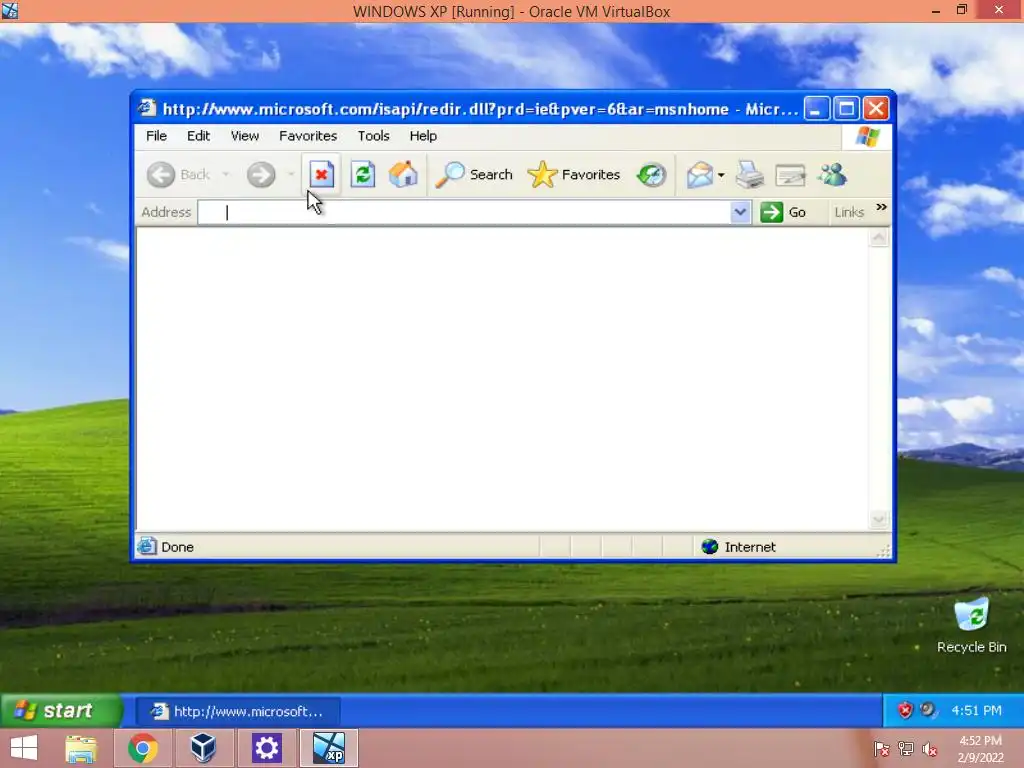Click the Internet zone globe icon
Screen dimensions: 1024x768
tap(710, 547)
